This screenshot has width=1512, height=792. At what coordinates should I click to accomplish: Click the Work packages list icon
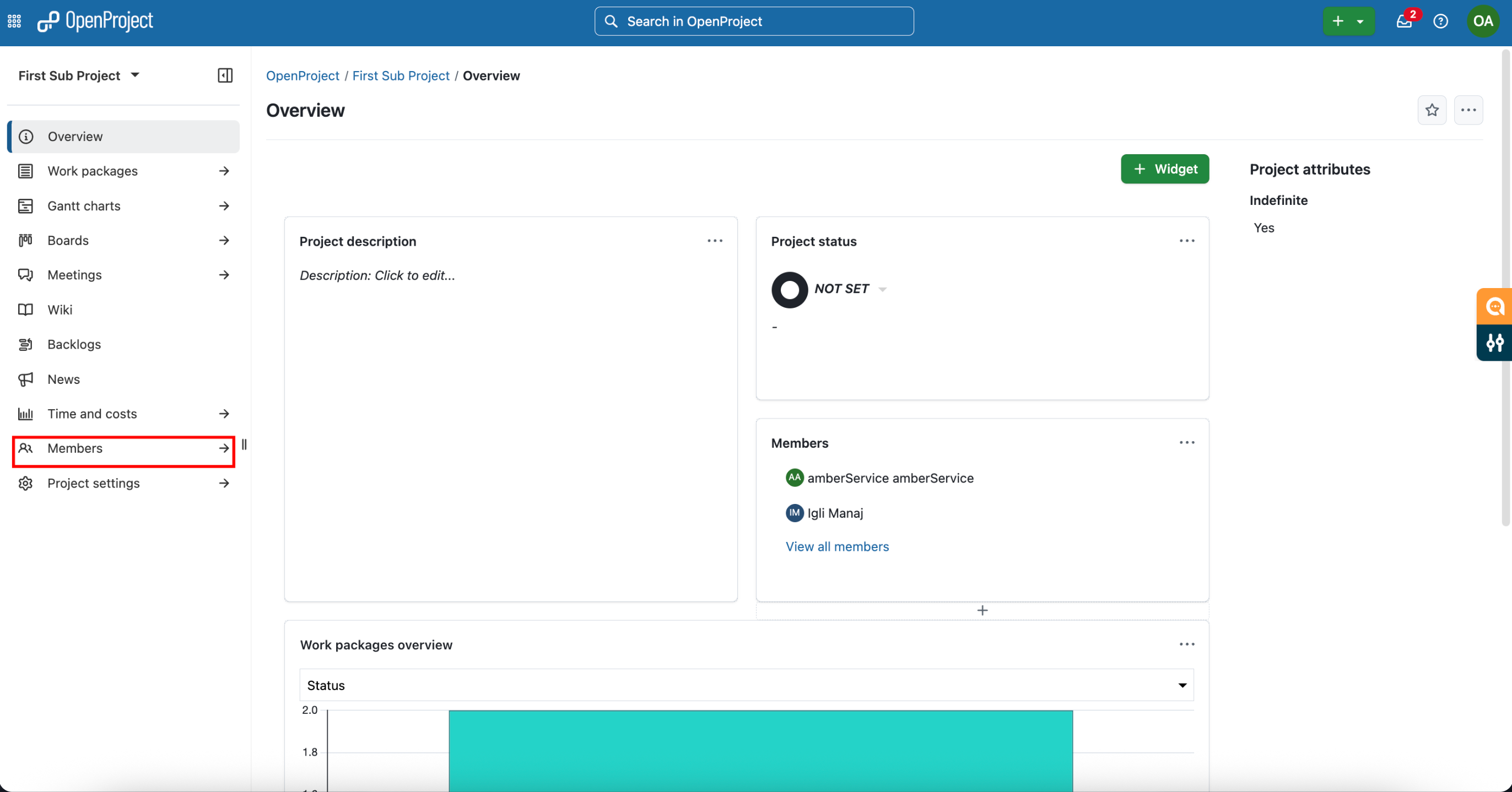coord(25,171)
